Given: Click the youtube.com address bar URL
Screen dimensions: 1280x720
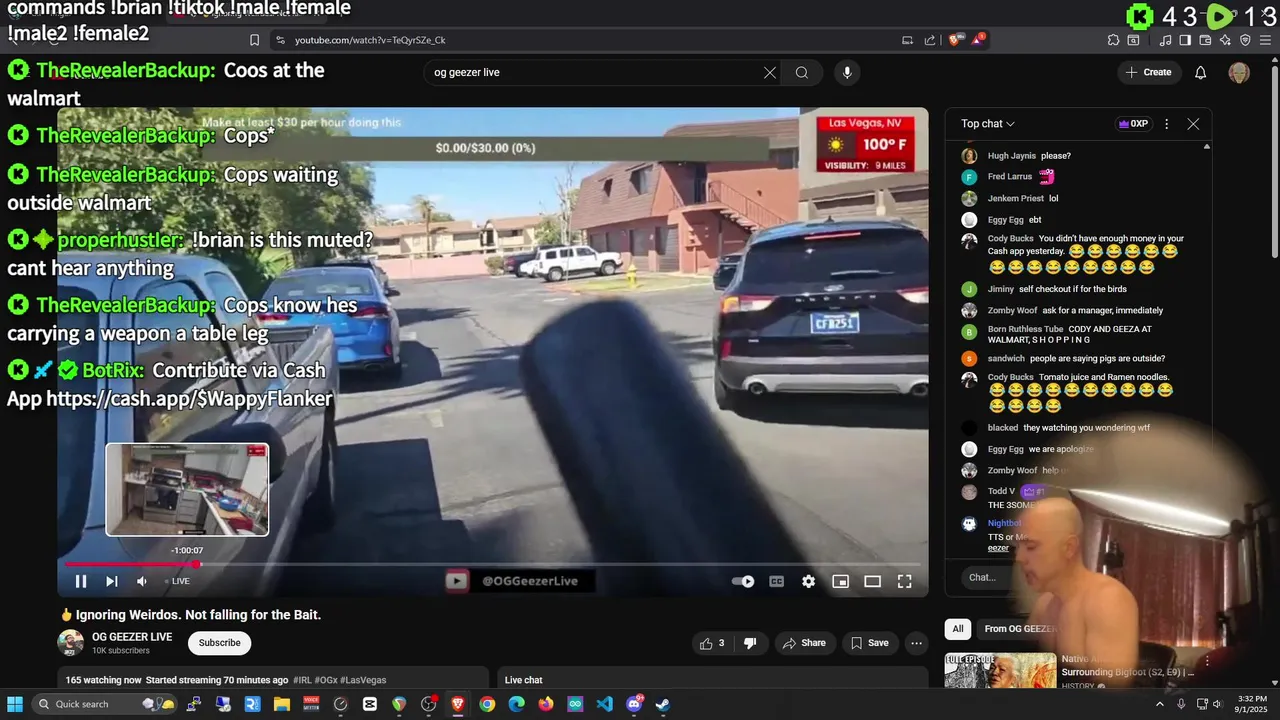Looking at the screenshot, I should 370,40.
